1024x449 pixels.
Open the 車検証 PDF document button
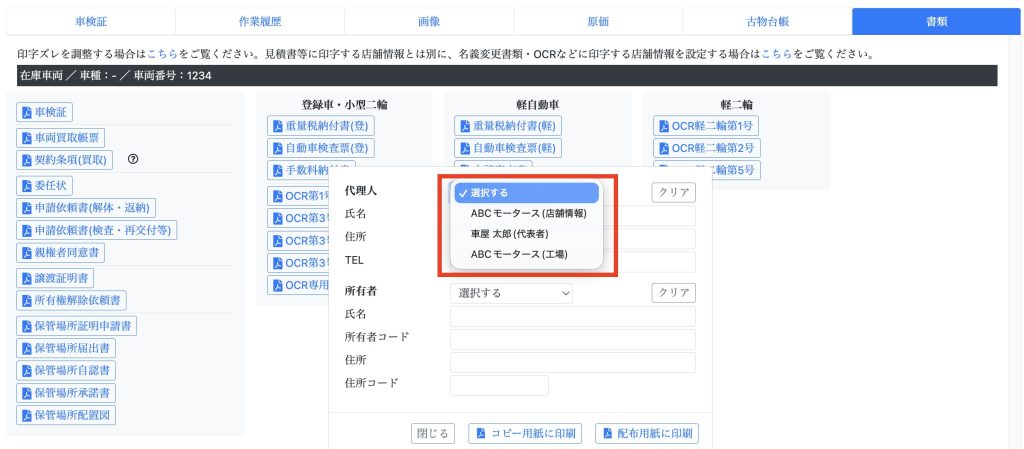46,112
